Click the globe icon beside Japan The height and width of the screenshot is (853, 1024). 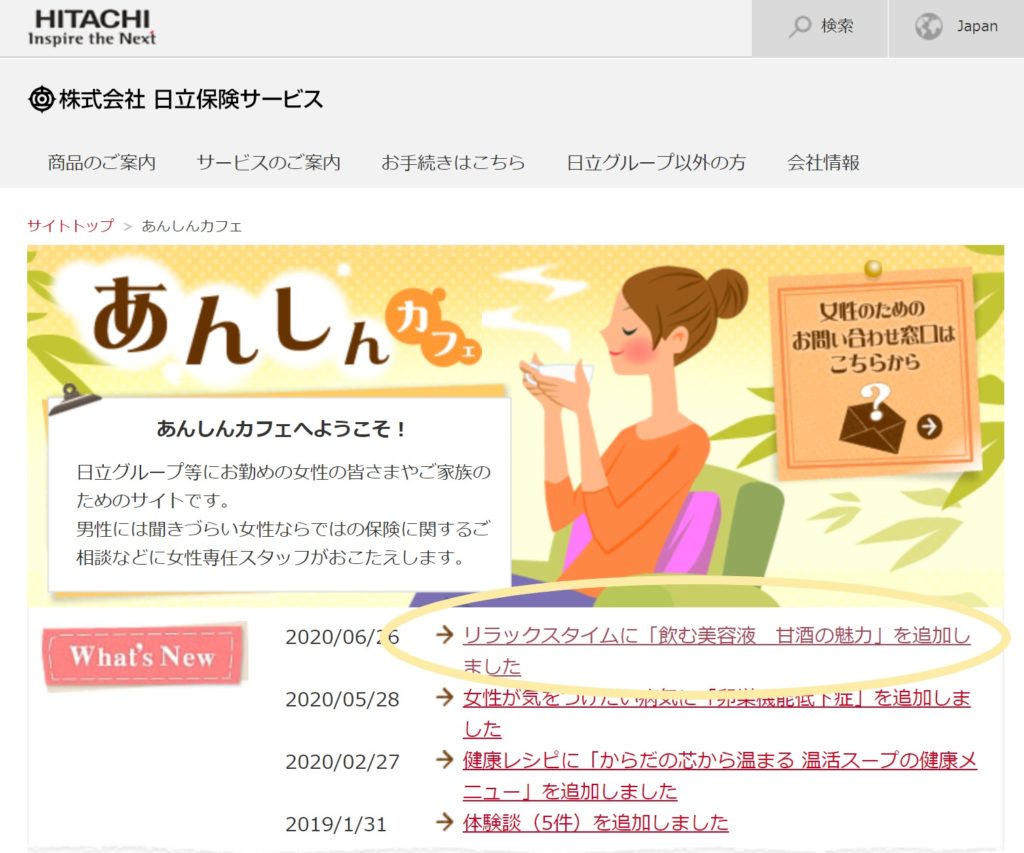click(x=929, y=27)
